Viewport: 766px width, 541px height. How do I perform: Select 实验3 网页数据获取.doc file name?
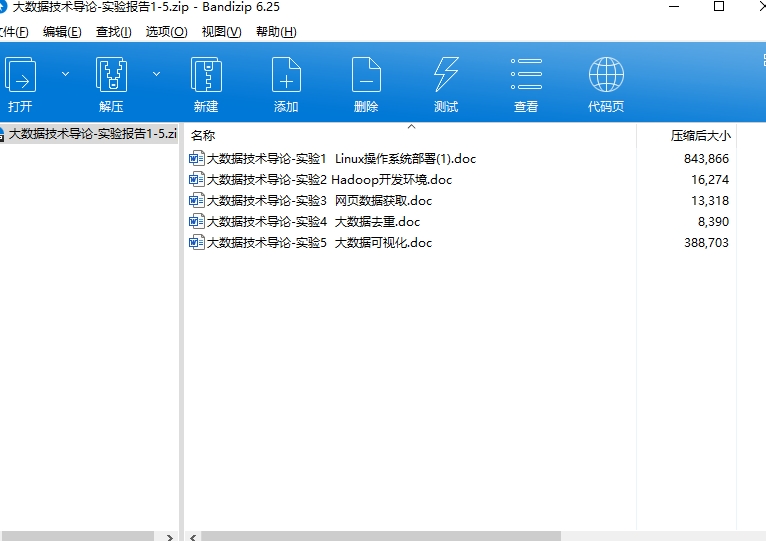(x=319, y=200)
